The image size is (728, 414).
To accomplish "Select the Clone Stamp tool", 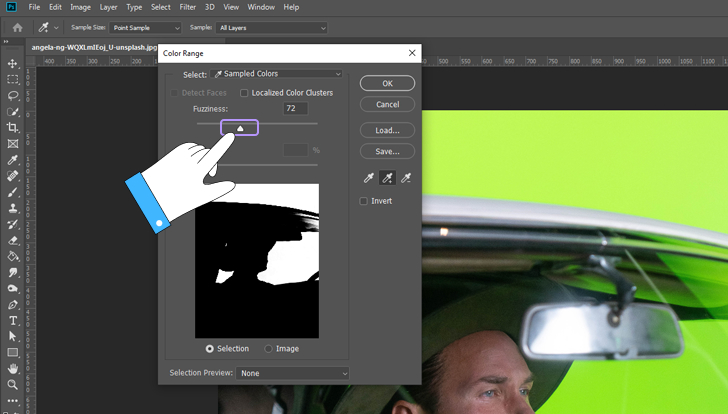I will (x=13, y=208).
